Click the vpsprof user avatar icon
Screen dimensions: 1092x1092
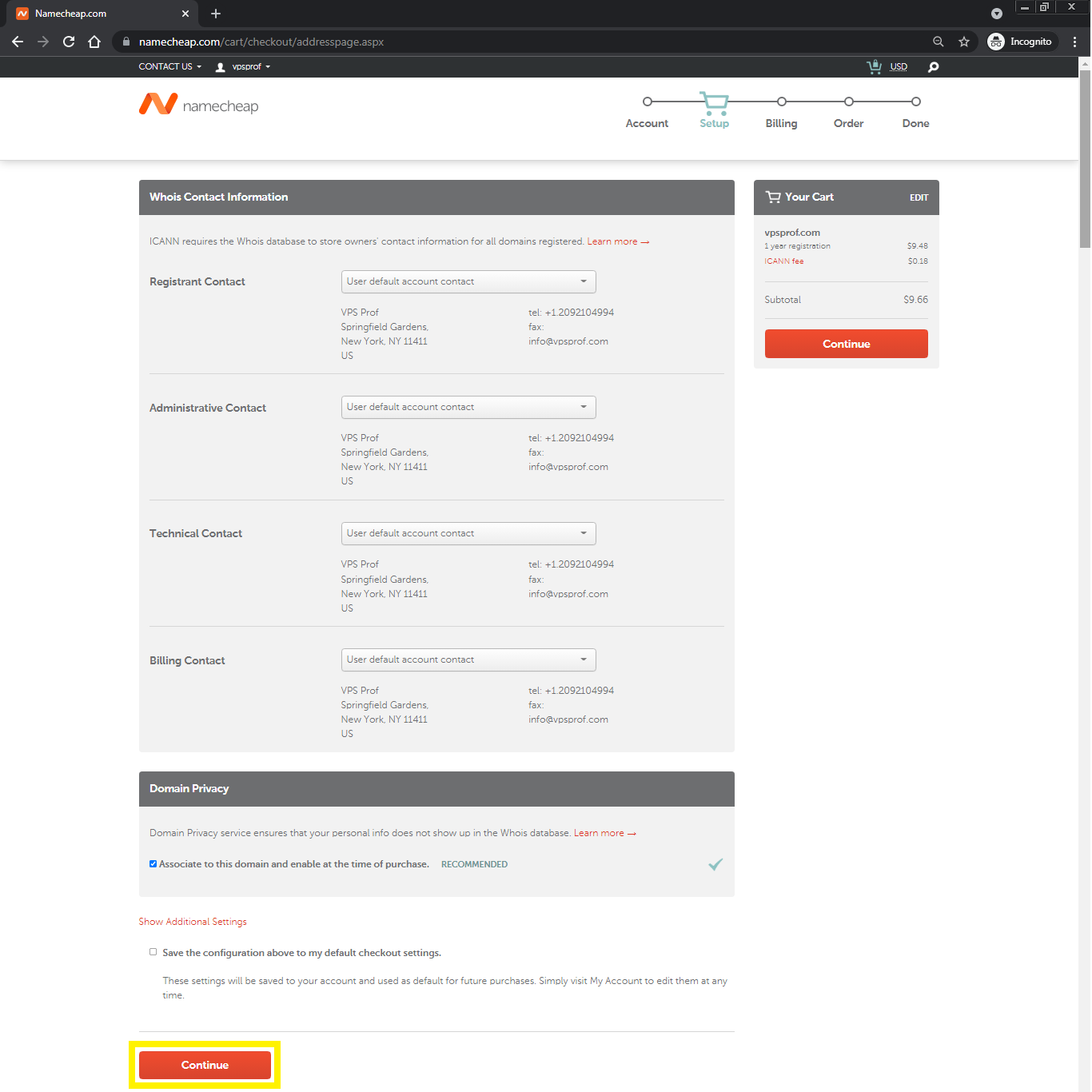tap(221, 67)
